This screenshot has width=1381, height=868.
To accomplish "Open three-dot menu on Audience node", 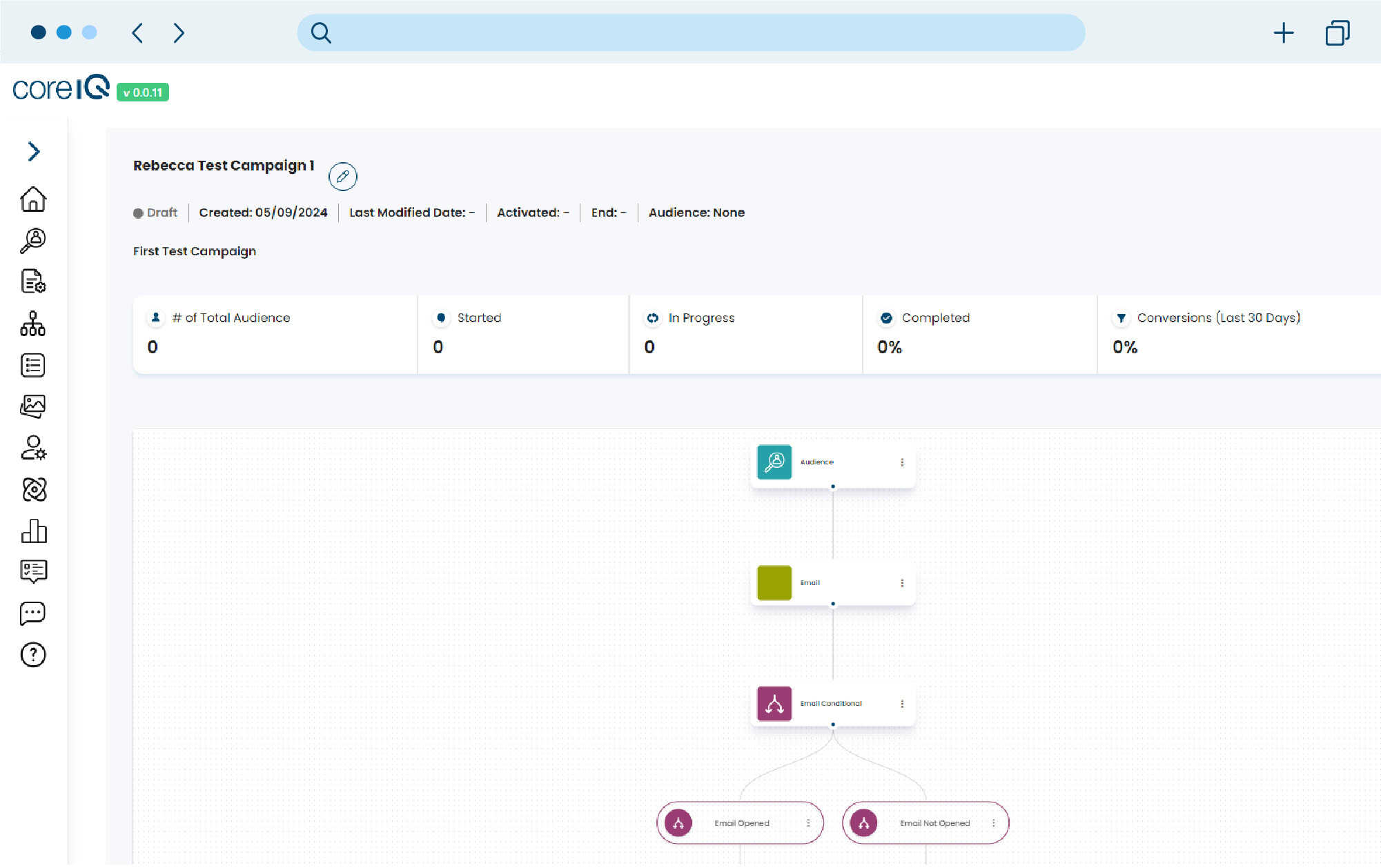I will (902, 462).
